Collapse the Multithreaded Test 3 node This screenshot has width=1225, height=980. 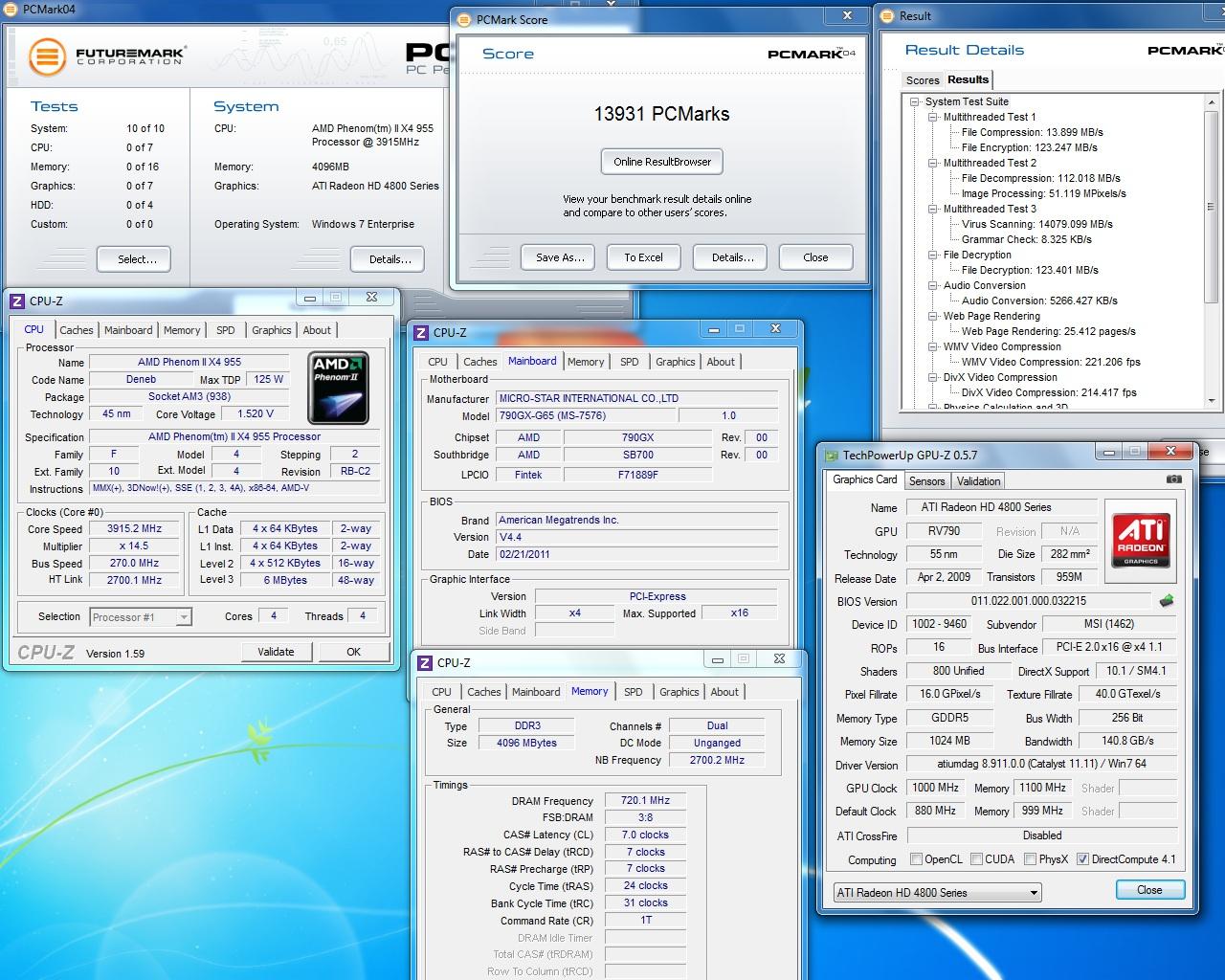click(x=933, y=209)
